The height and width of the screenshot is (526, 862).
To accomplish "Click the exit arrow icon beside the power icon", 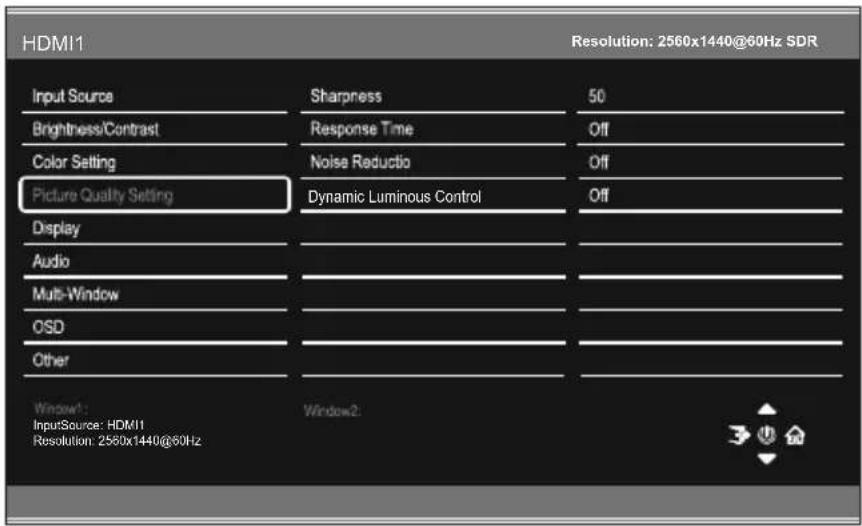I will click(739, 435).
